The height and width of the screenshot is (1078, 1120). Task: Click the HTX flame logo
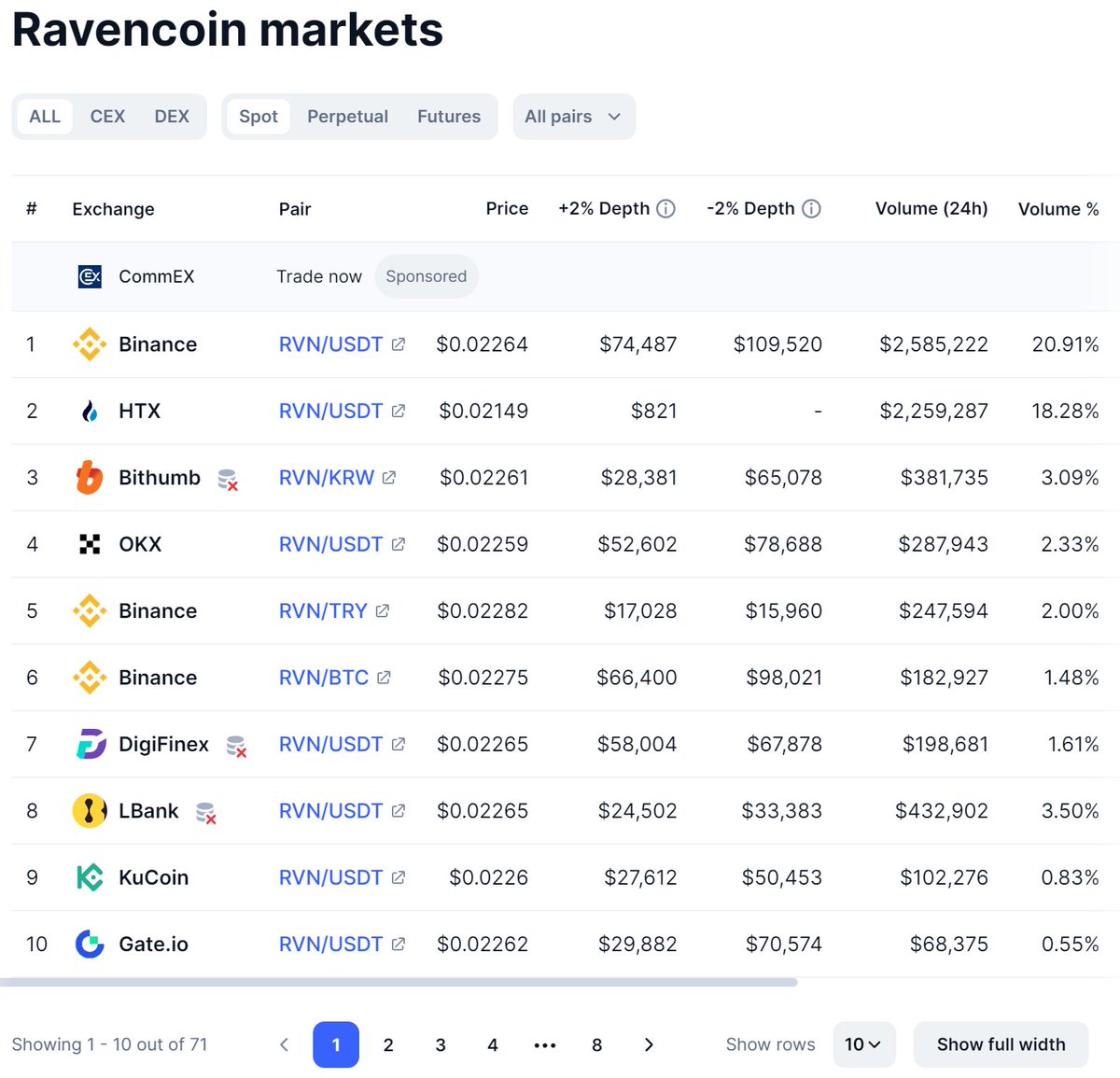tap(90, 411)
